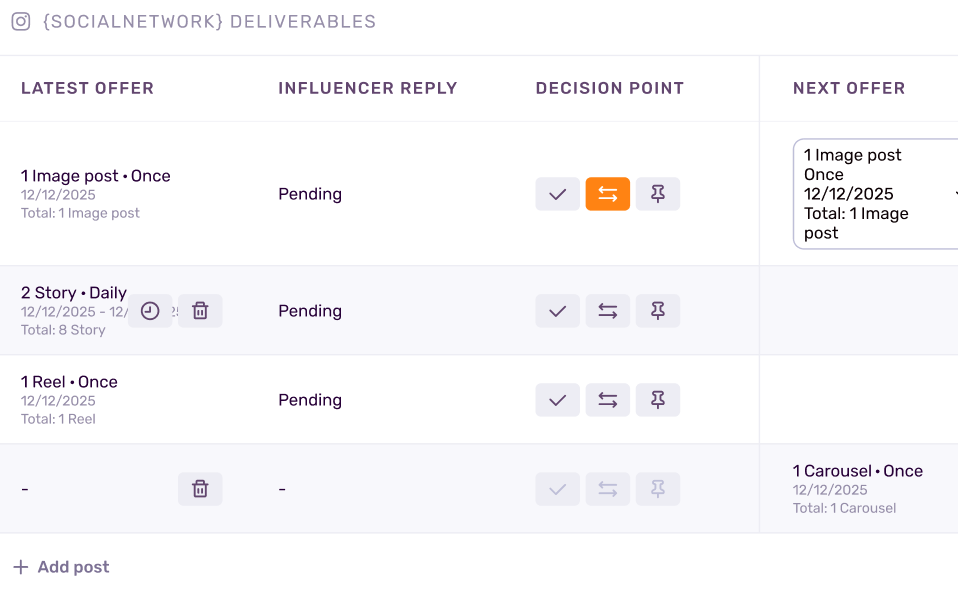The image size is (958, 590).
Task: Click the plus icon beside Add post
Action: point(21,567)
